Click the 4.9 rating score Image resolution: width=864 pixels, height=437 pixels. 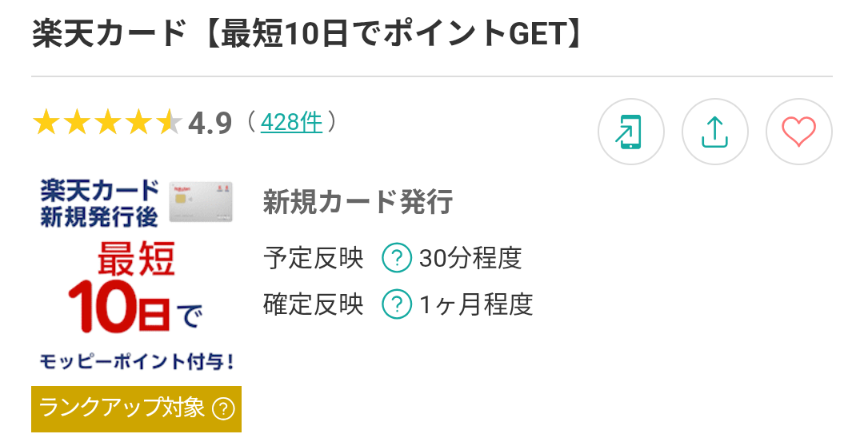click(210, 123)
